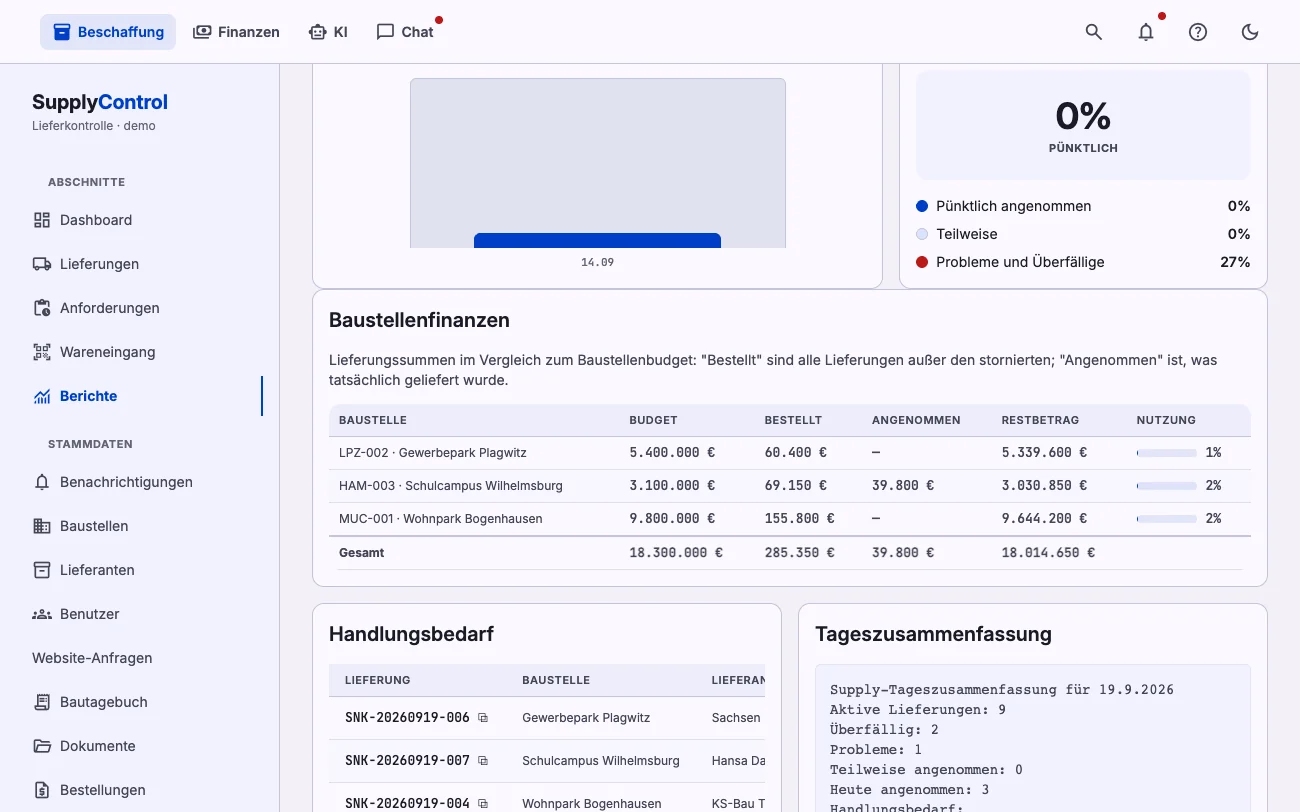This screenshot has height=812, width=1300.
Task: Open the search icon in top bar
Action: (x=1094, y=32)
